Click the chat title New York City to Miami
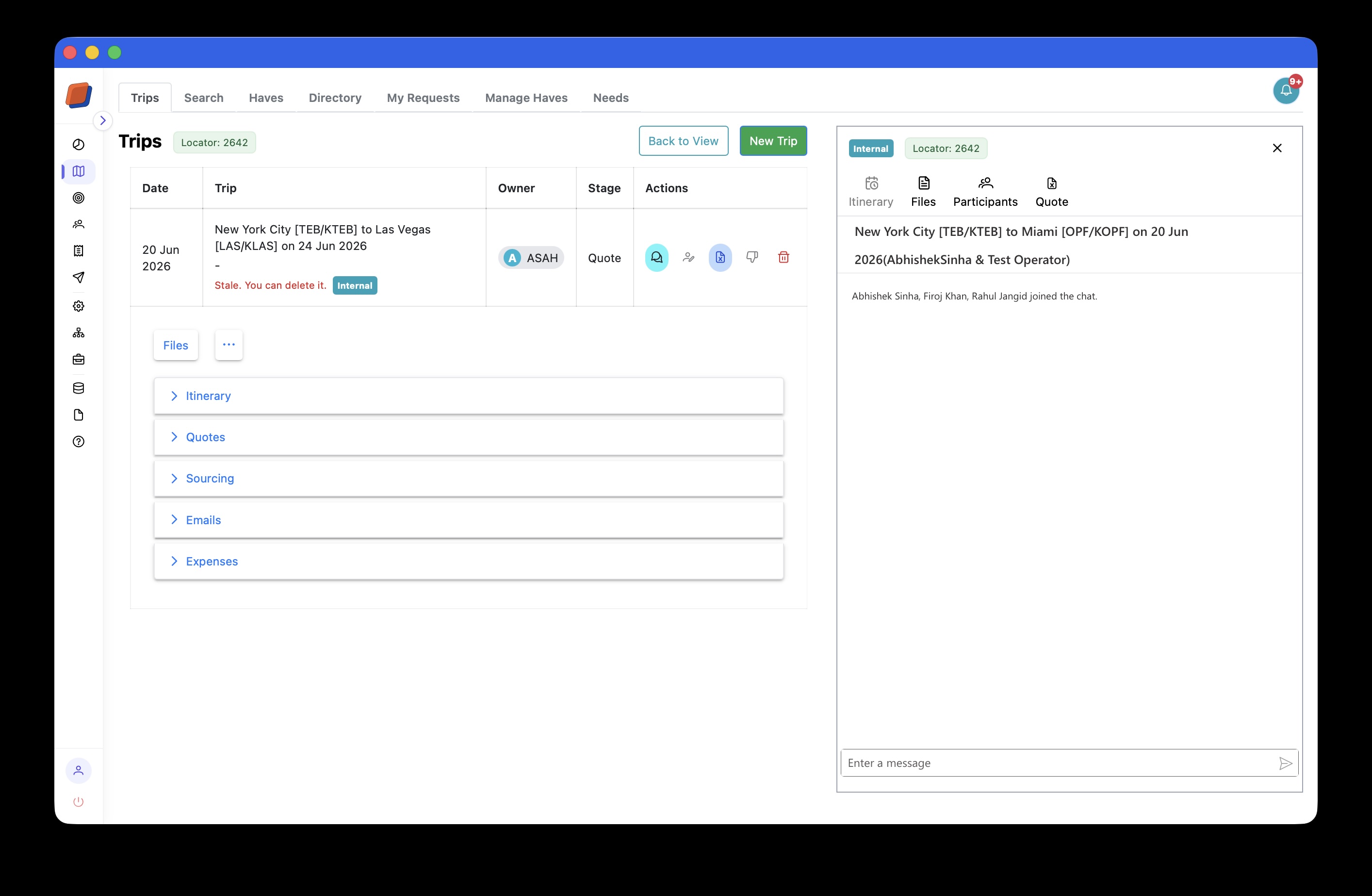 click(1021, 246)
